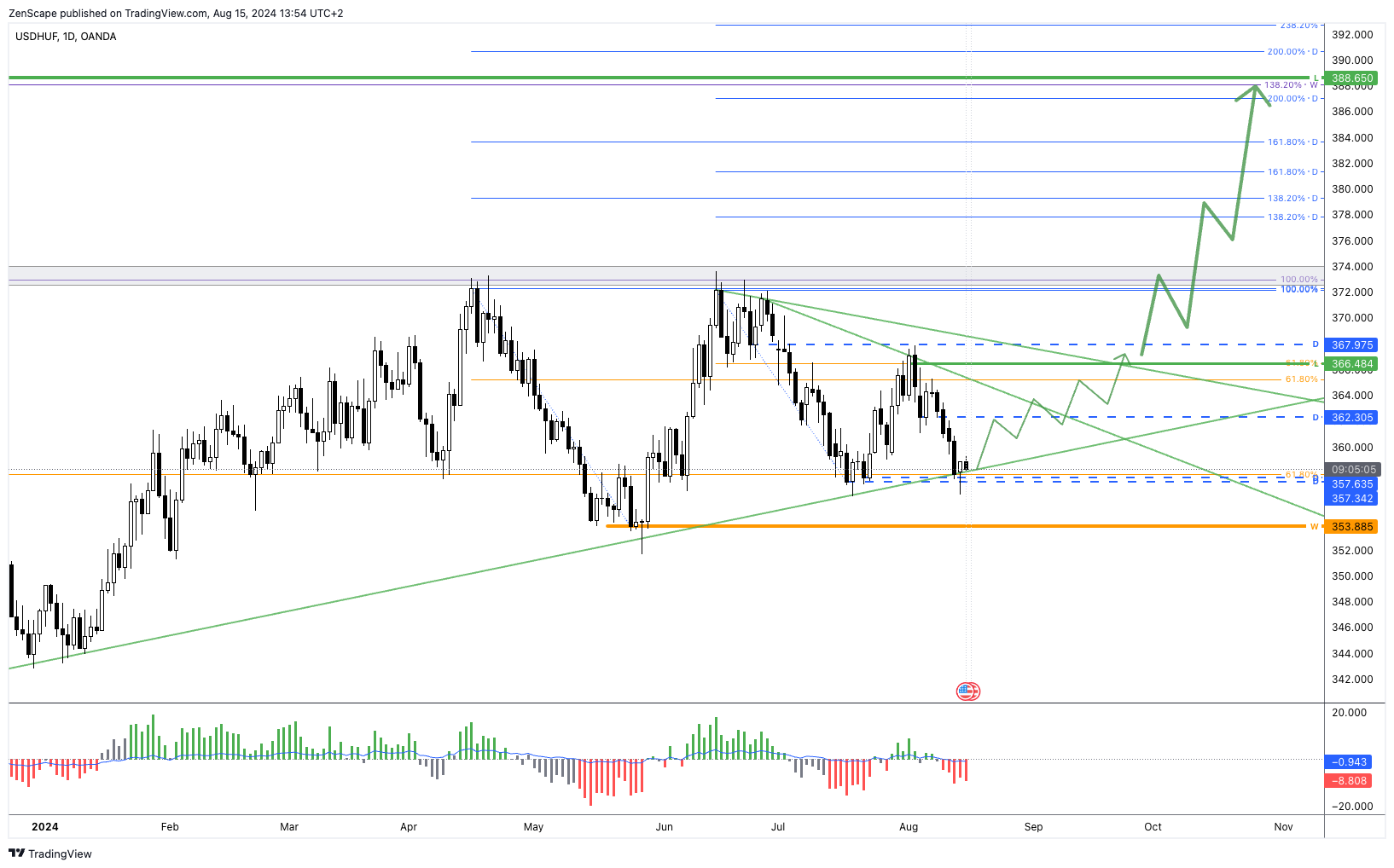Viewport: 1394px width, 868px height.
Task: Click the 357.342 price label
Action: (x=1352, y=499)
